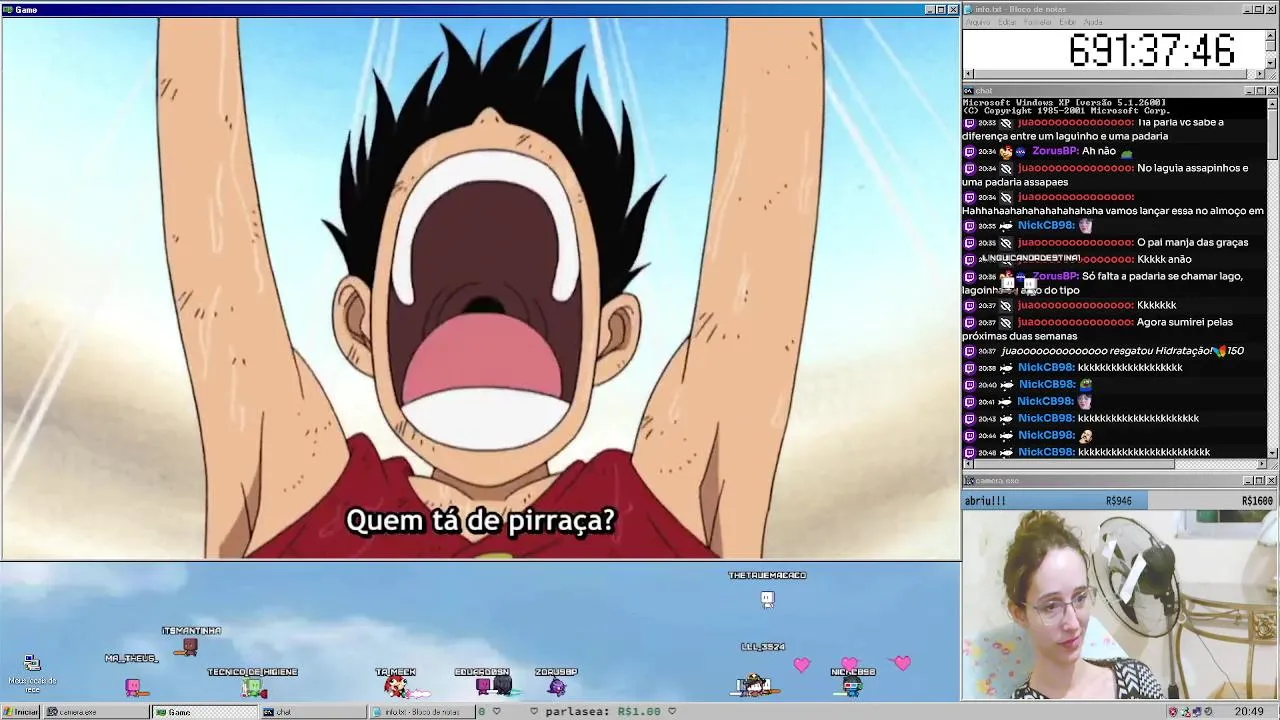1280x720 pixels.
Task: Click the EDUARDDSN character sprite
Action: [493, 686]
